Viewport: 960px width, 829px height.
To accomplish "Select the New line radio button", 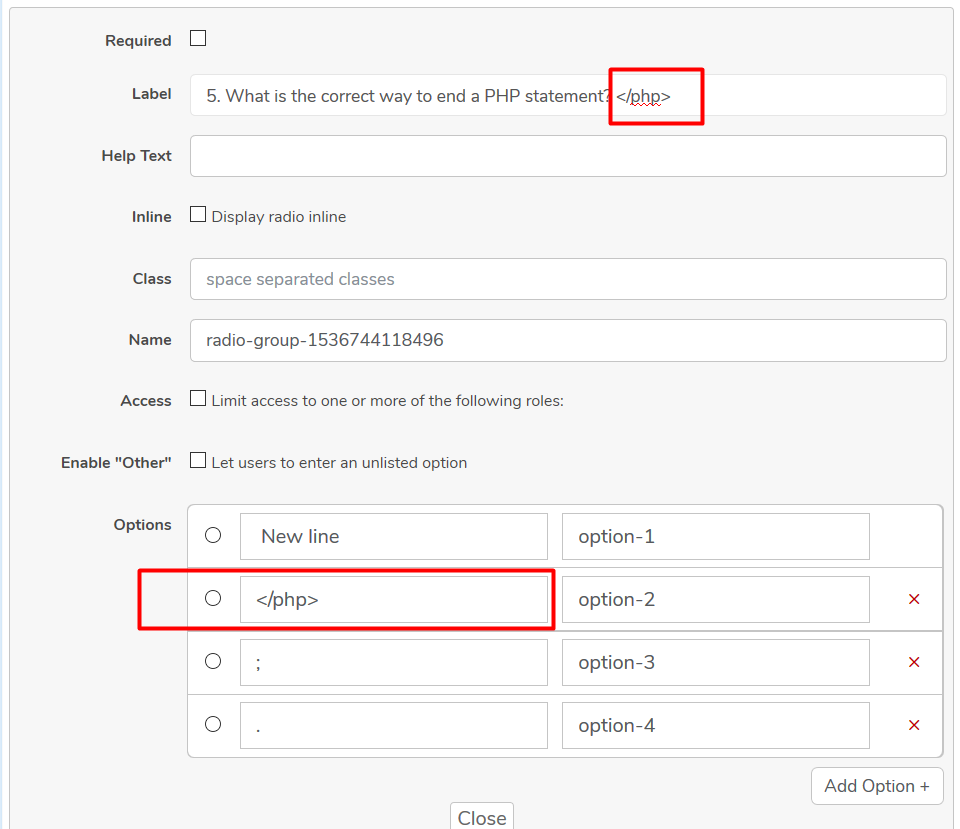I will click(212, 534).
